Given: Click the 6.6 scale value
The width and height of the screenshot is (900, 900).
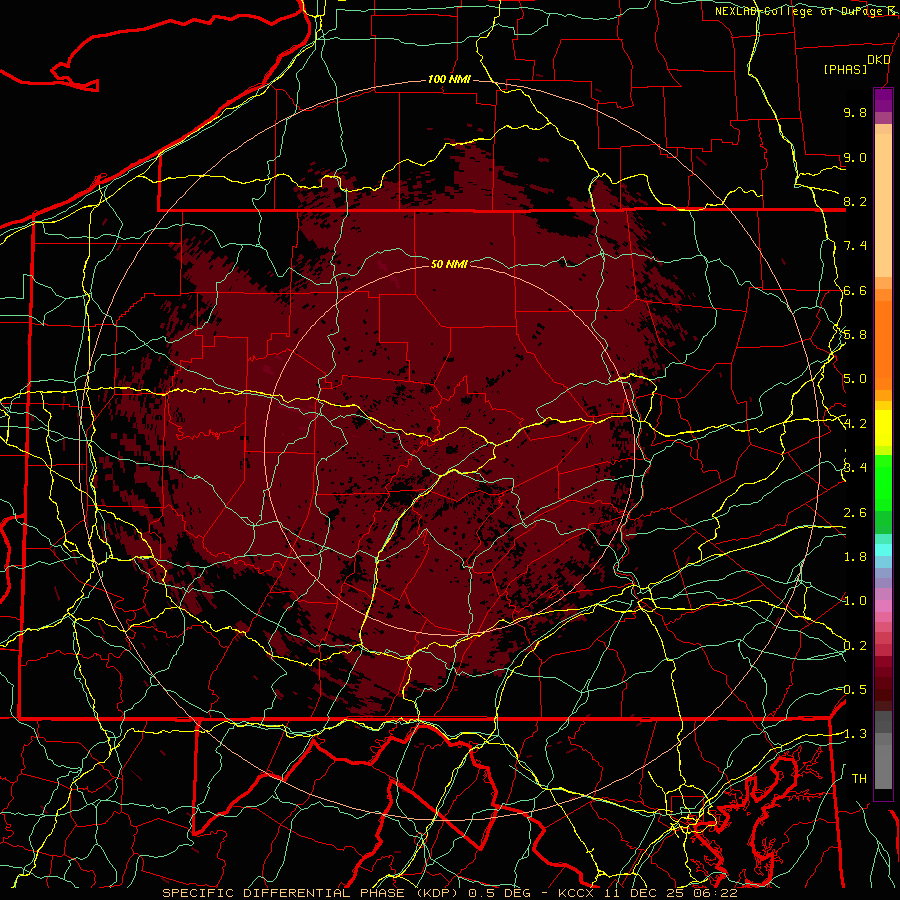Looking at the screenshot, I should click(855, 290).
